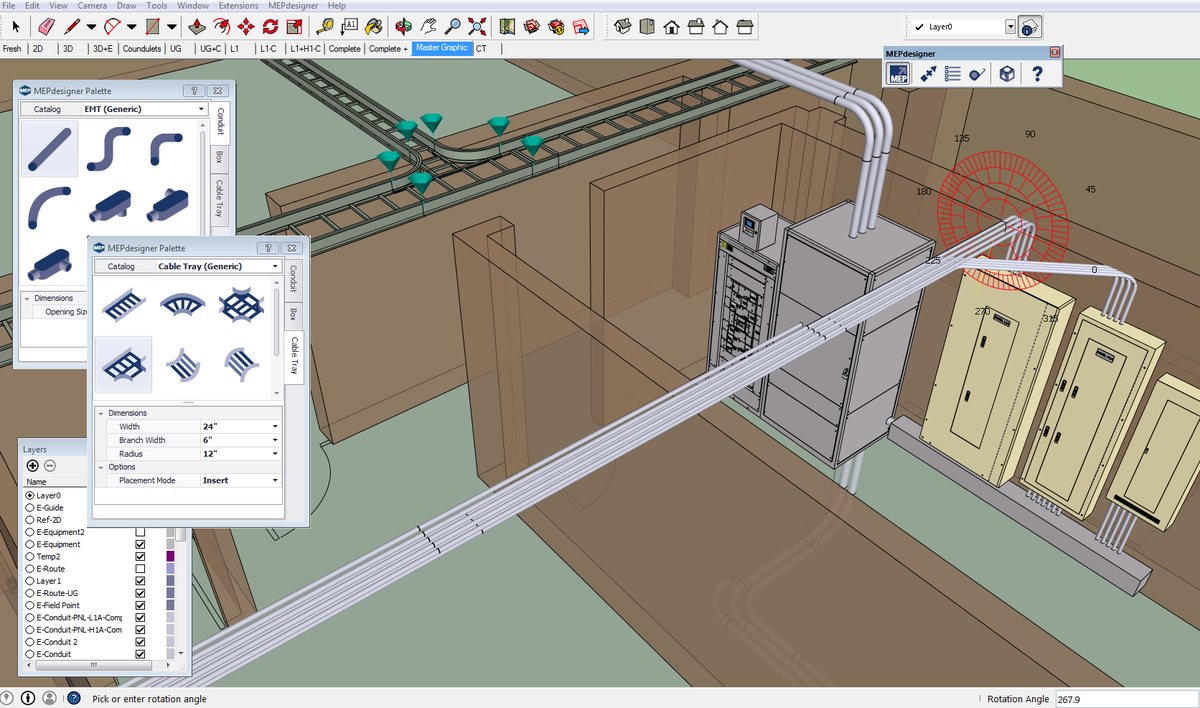Choose the Text label tool
This screenshot has height=708, width=1200.
pos(349,26)
